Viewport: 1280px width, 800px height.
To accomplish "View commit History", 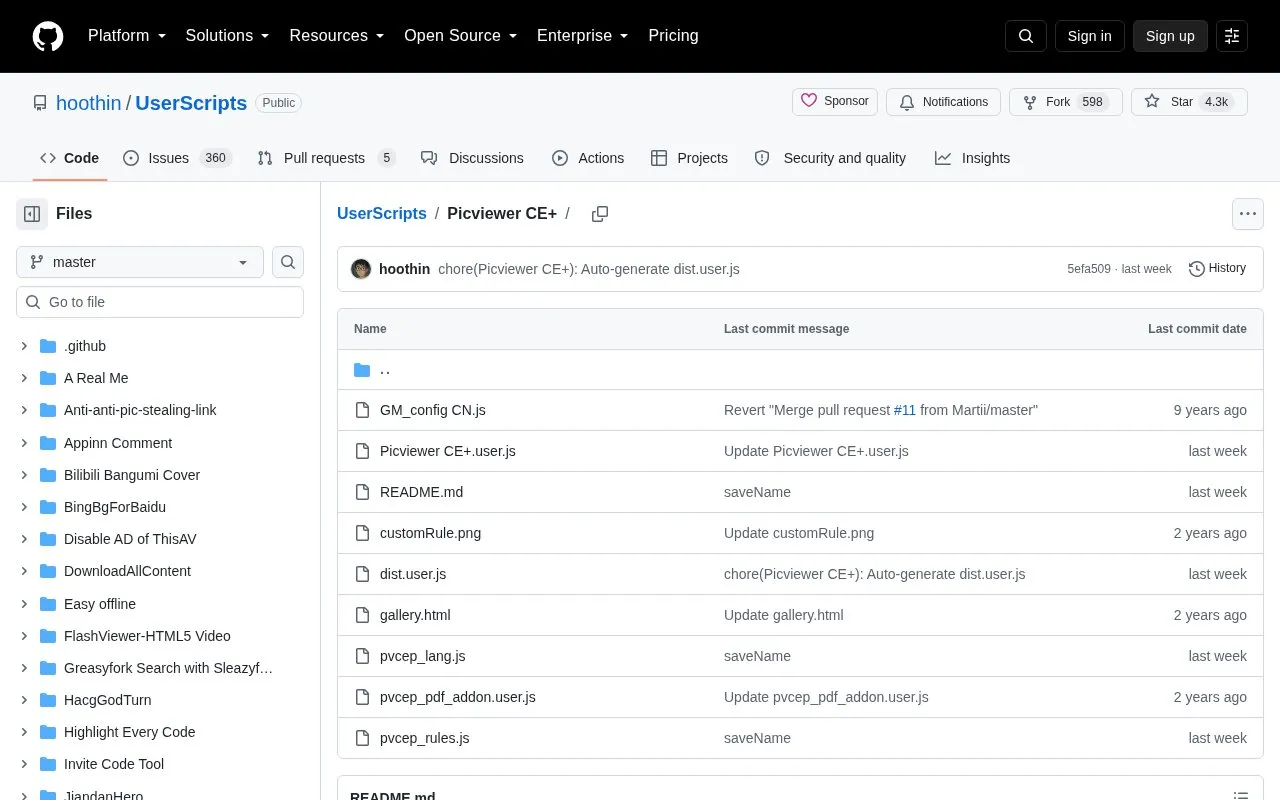I will [x=1217, y=268].
